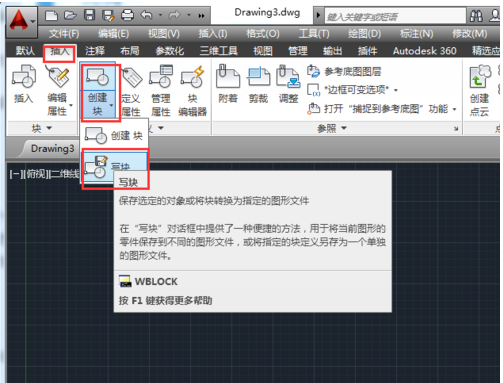Click the 创建块 create block icon
This screenshot has height=383, width=503.
[97, 77]
